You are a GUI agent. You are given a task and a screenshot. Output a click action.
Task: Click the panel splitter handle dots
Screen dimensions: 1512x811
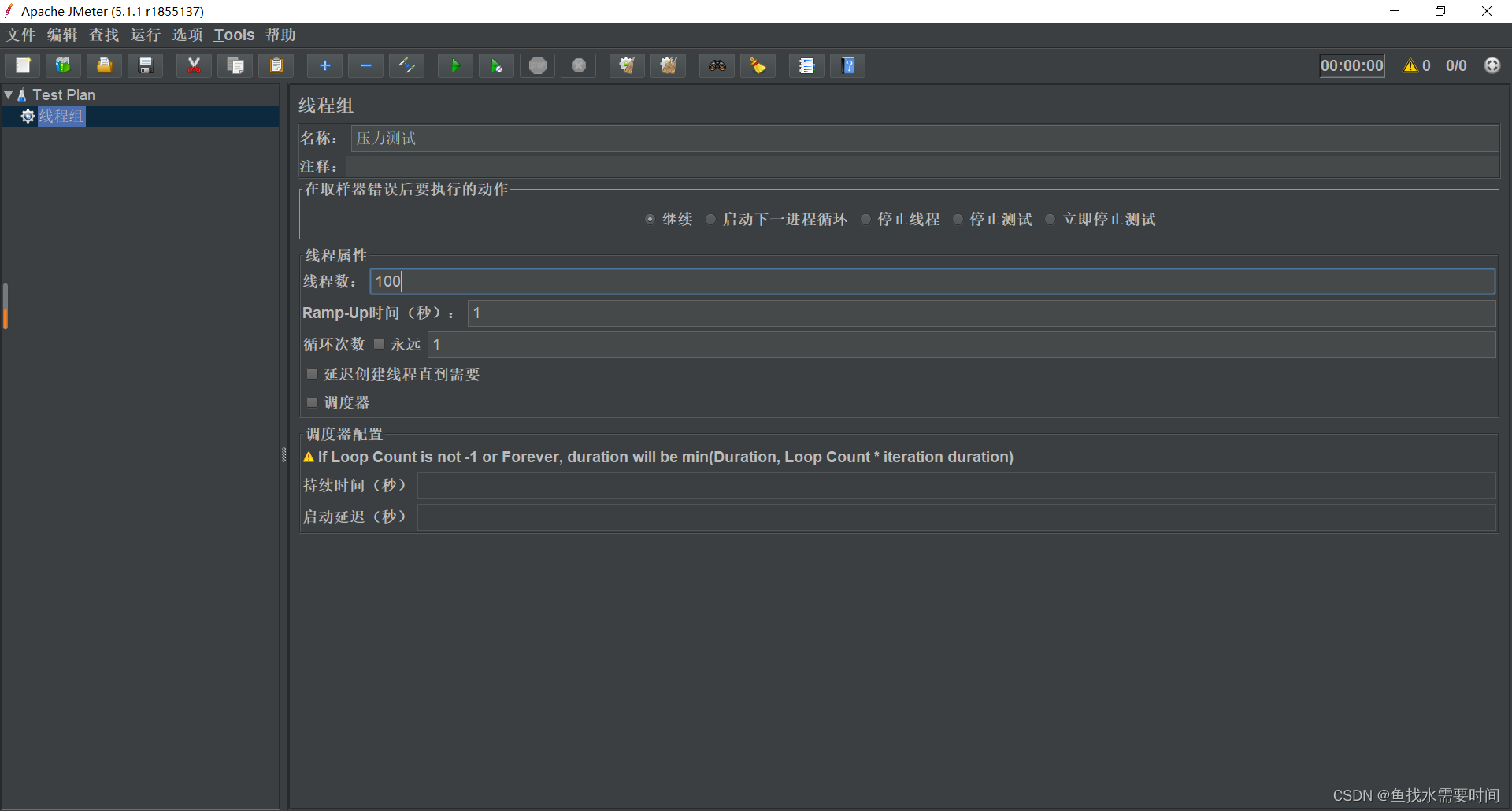coord(284,454)
